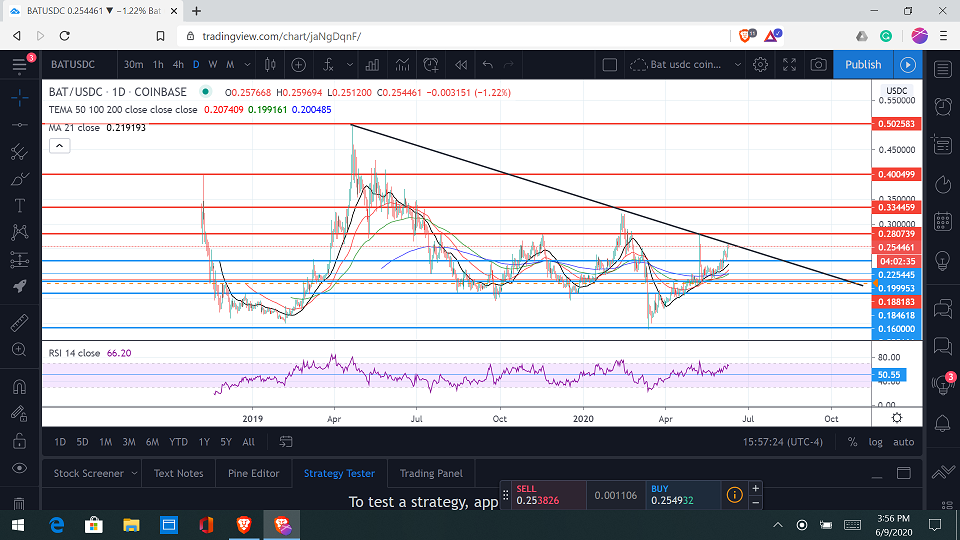
Task: Select the text annotation tool
Action: [x=19, y=206]
